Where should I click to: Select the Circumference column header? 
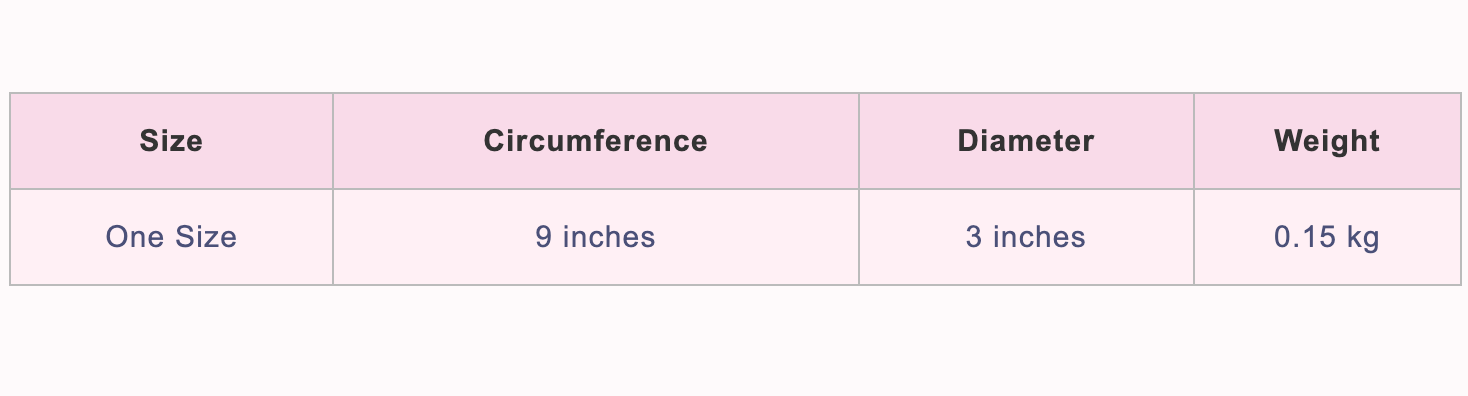(596, 141)
